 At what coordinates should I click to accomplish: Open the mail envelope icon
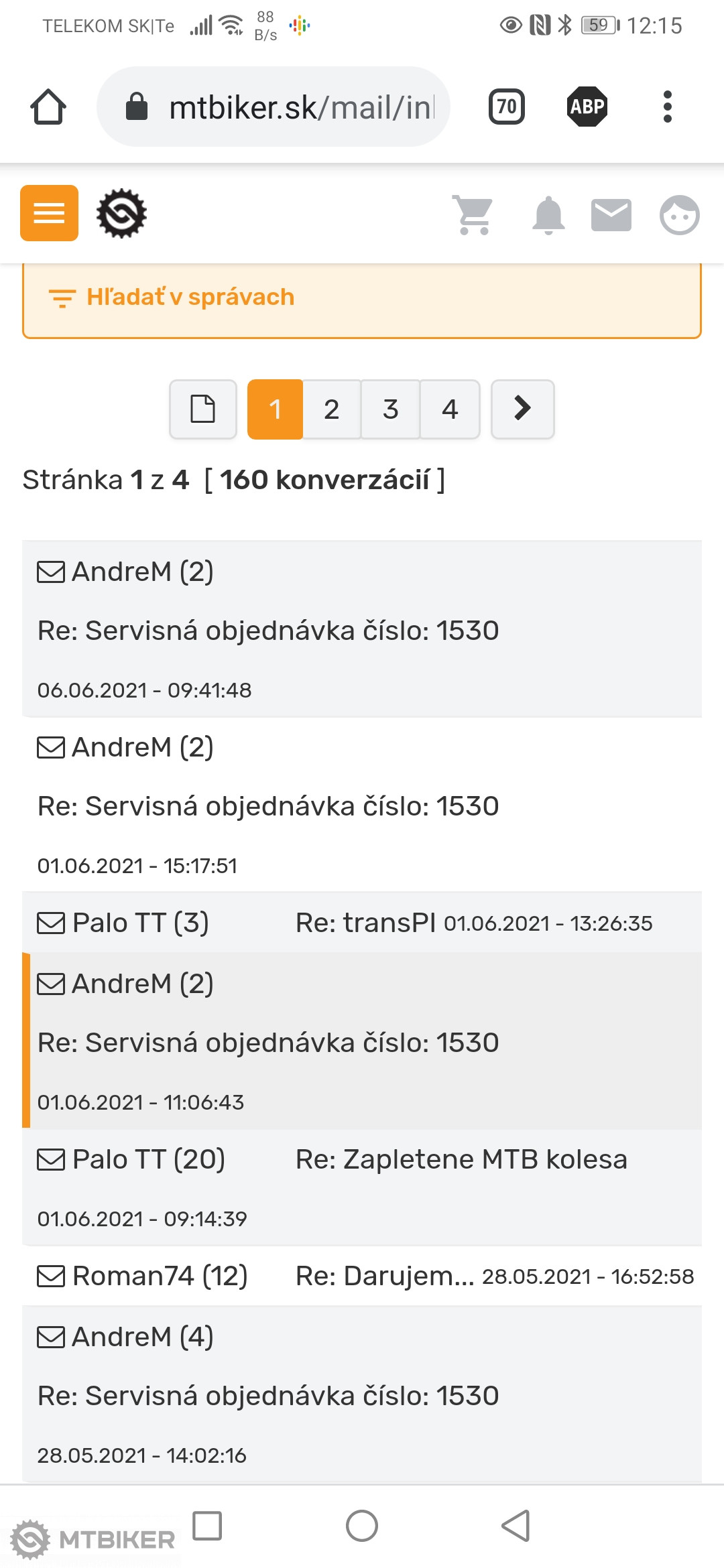[611, 215]
